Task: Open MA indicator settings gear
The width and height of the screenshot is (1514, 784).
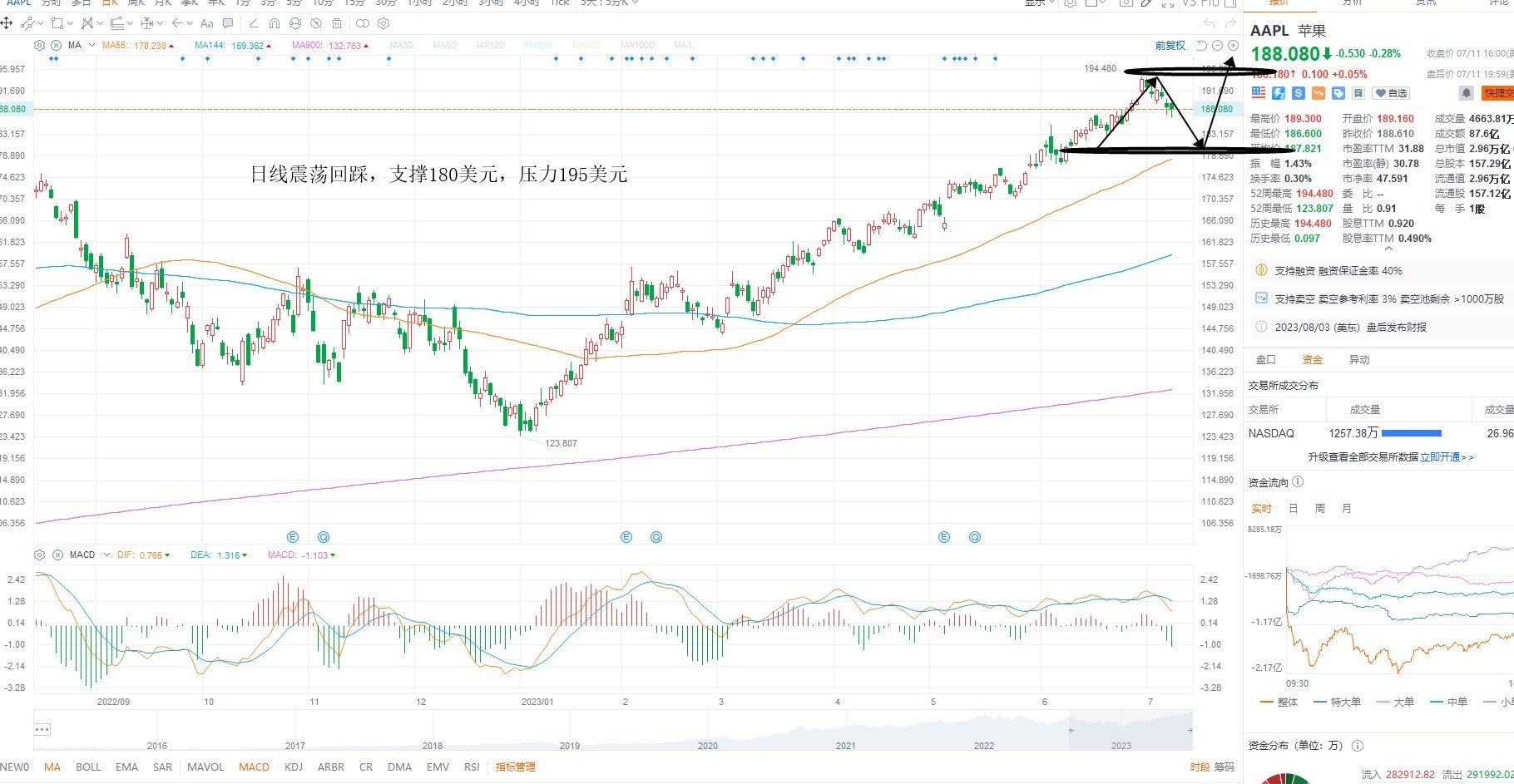Action: 39,45
